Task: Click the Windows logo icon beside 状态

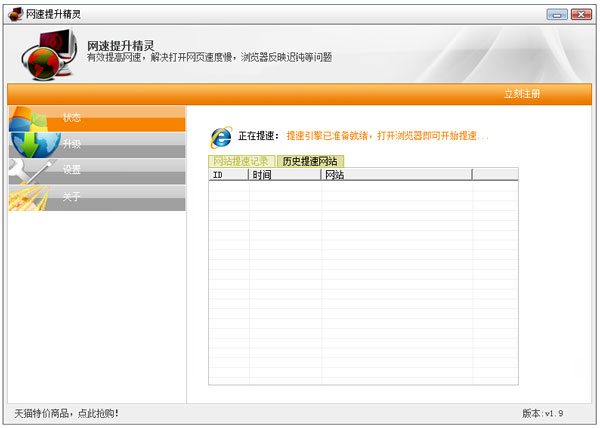Action: (28, 119)
